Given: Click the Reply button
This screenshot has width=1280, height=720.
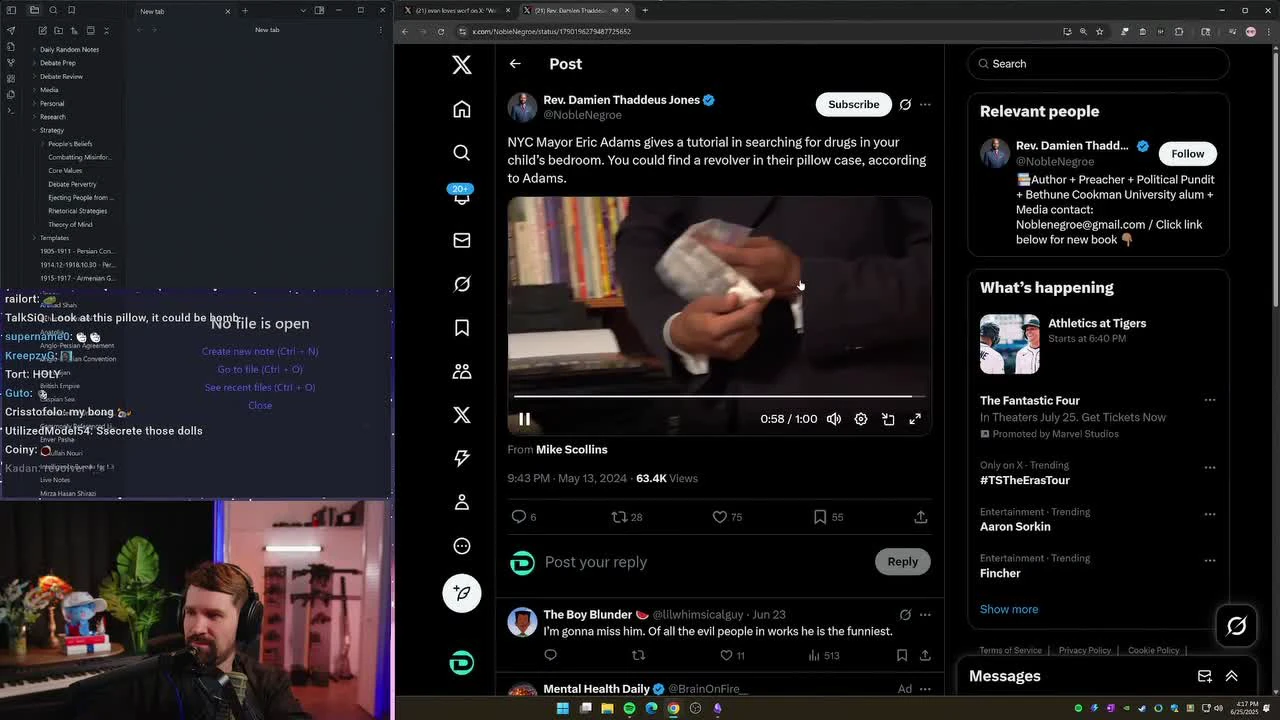Looking at the screenshot, I should (x=902, y=562).
